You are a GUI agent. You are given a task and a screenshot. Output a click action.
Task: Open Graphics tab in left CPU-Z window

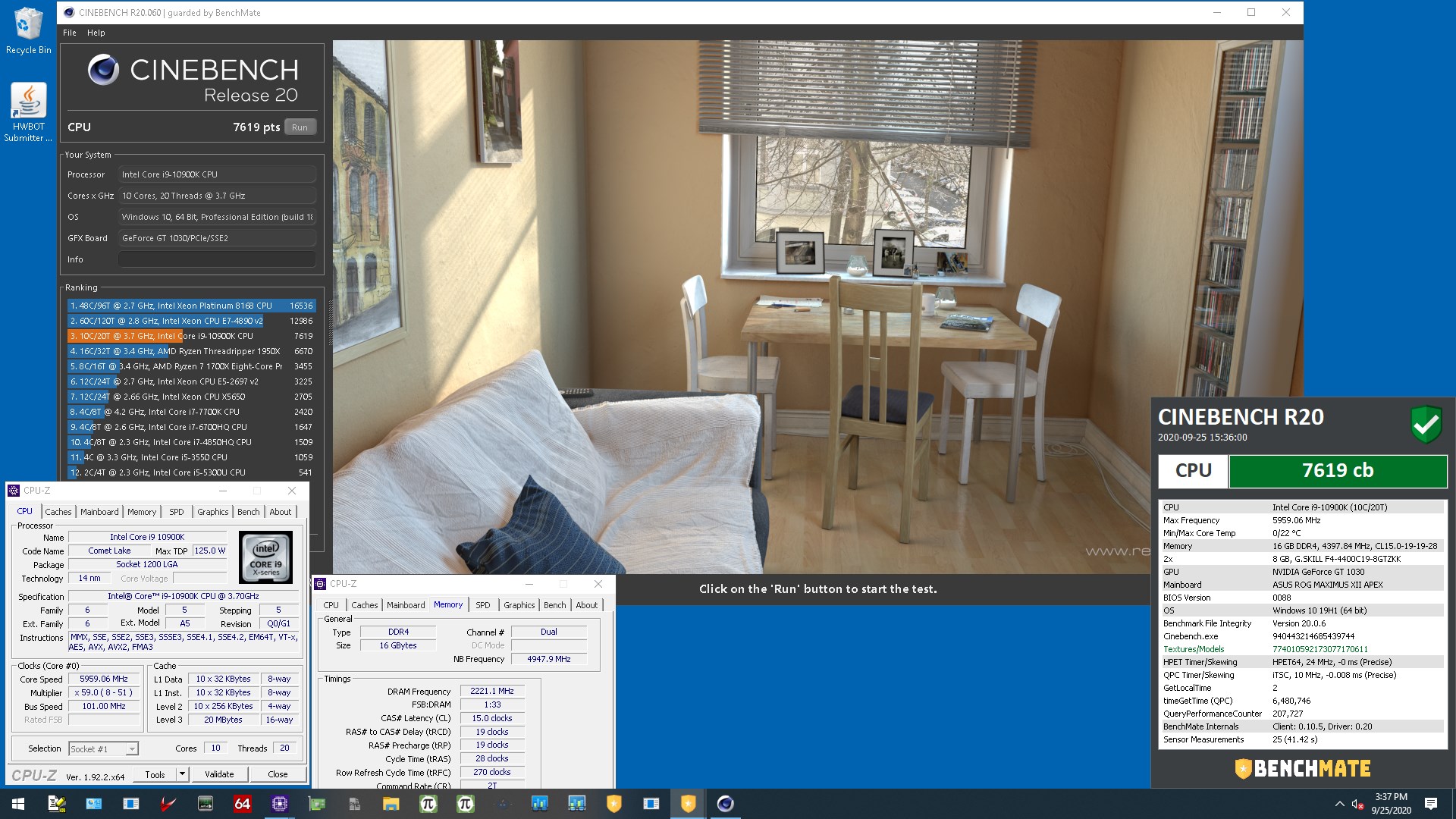click(212, 512)
